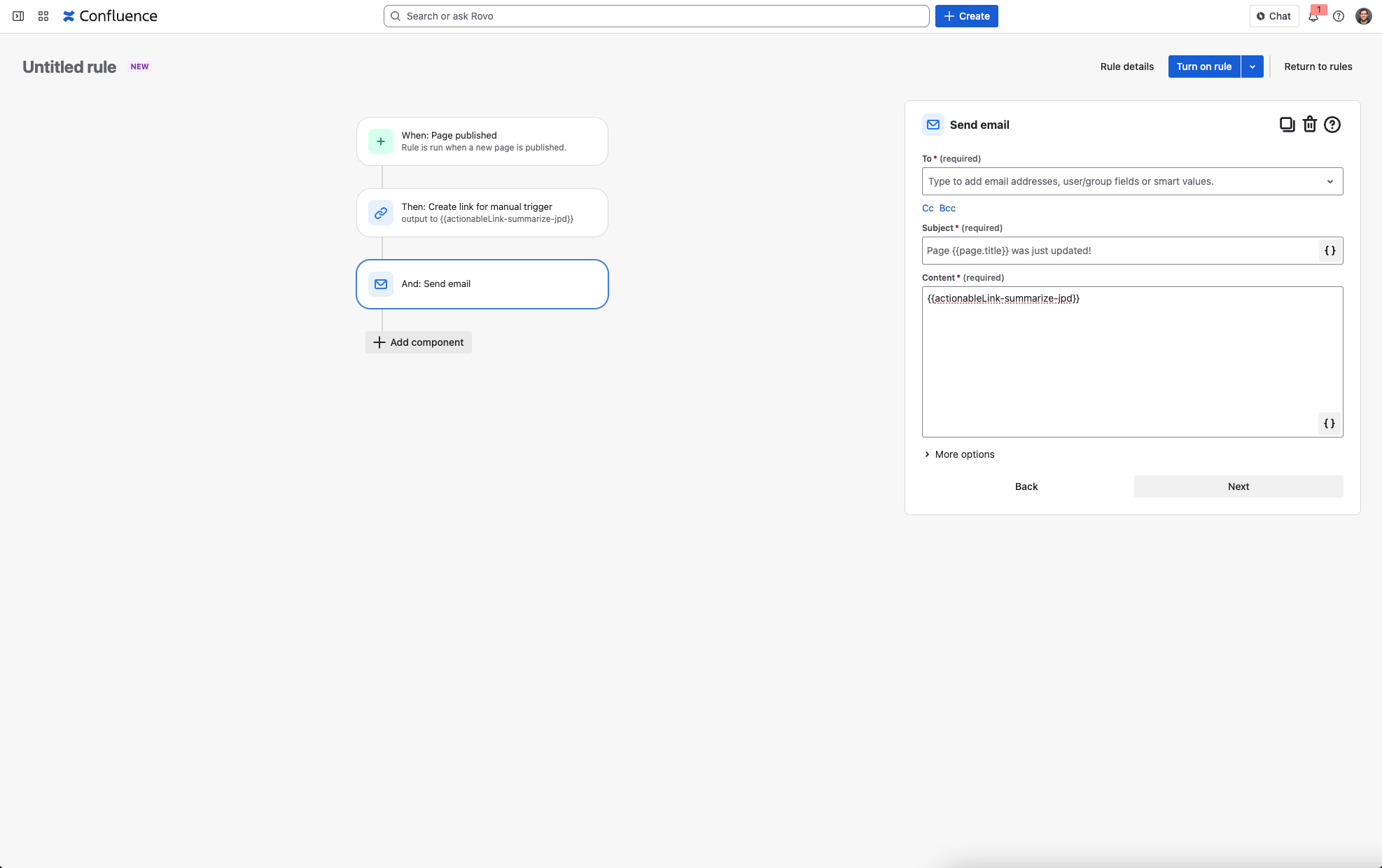Click the green plus trigger icon
This screenshot has height=868, width=1382.
point(381,141)
